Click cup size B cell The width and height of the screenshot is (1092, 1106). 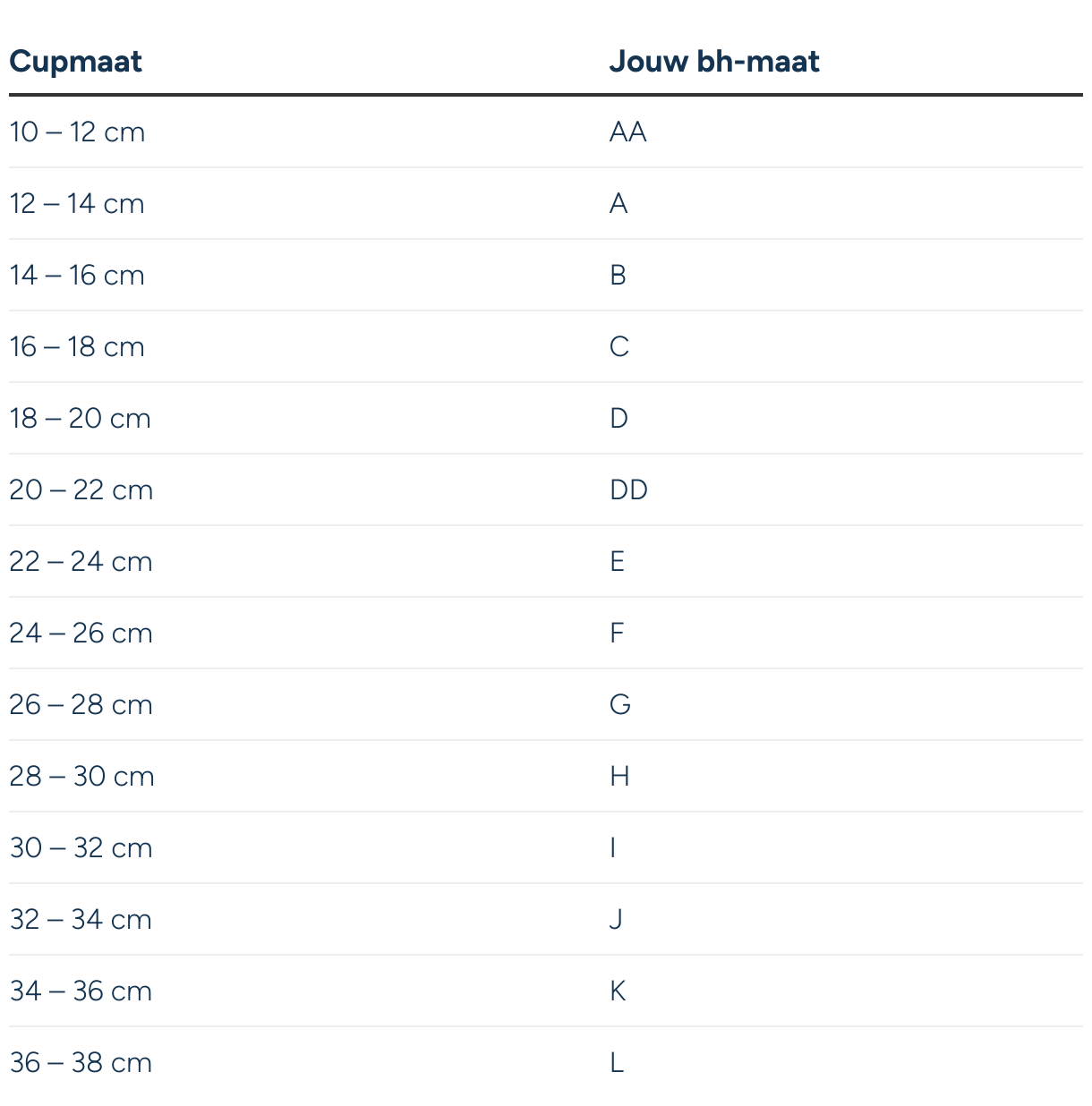tap(618, 276)
